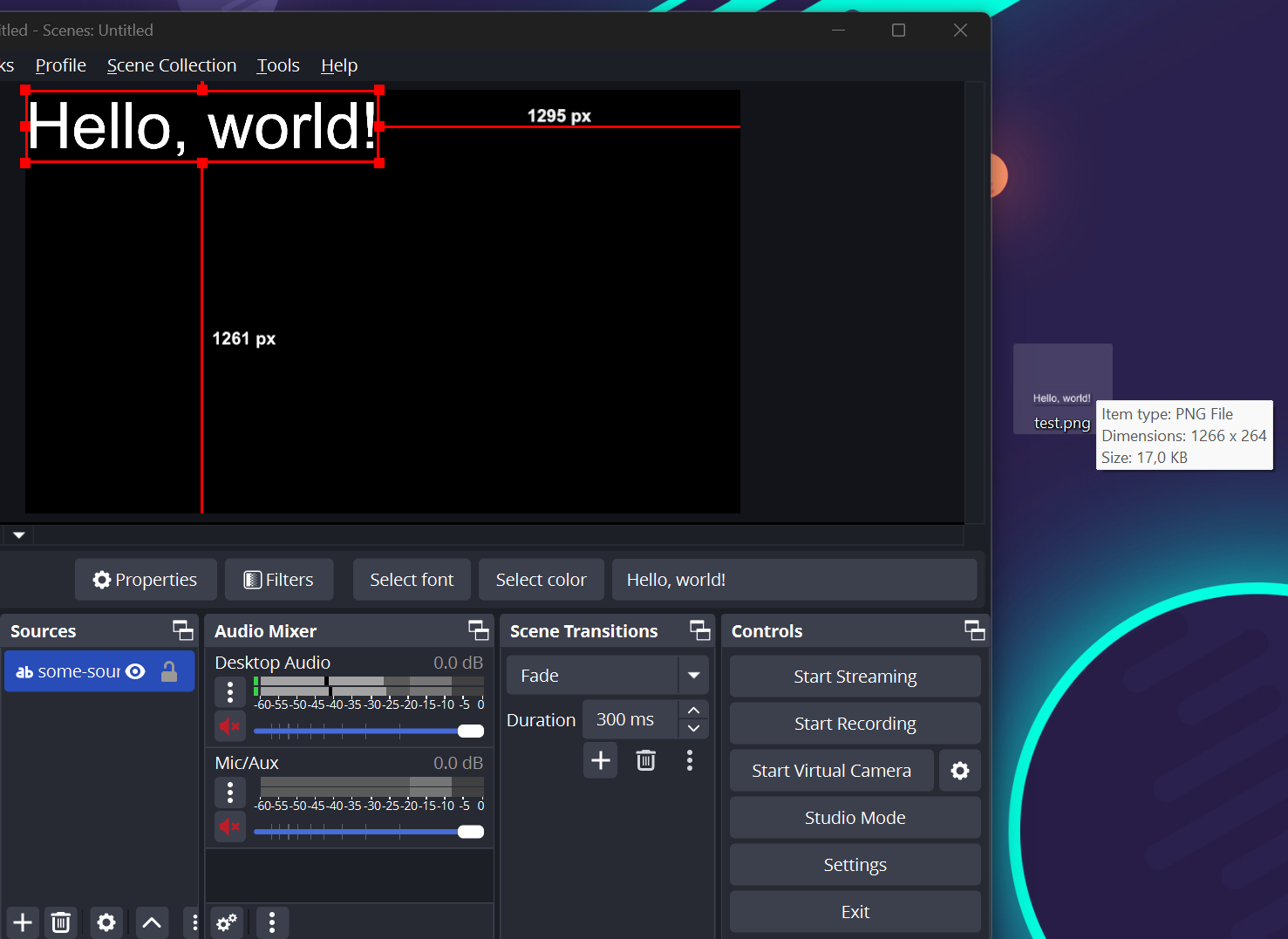Open source Filters
Screen dimensions: 1288x939
click(279, 580)
